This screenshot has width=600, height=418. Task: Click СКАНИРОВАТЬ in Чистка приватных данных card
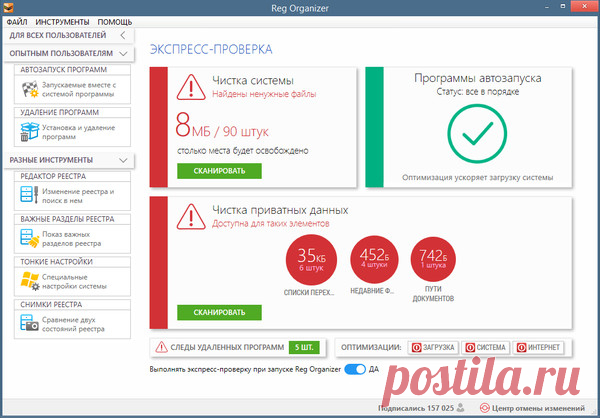coord(219,313)
